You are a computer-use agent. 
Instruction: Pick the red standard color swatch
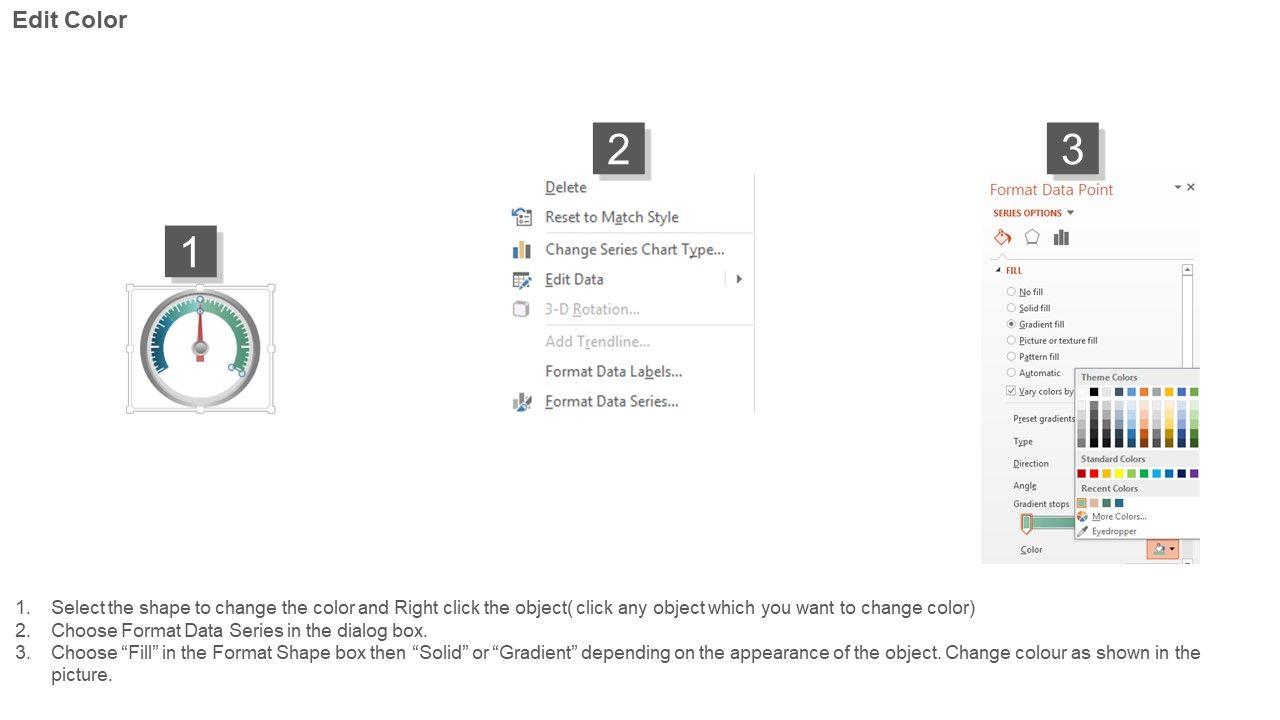pyautogui.click(x=1094, y=474)
